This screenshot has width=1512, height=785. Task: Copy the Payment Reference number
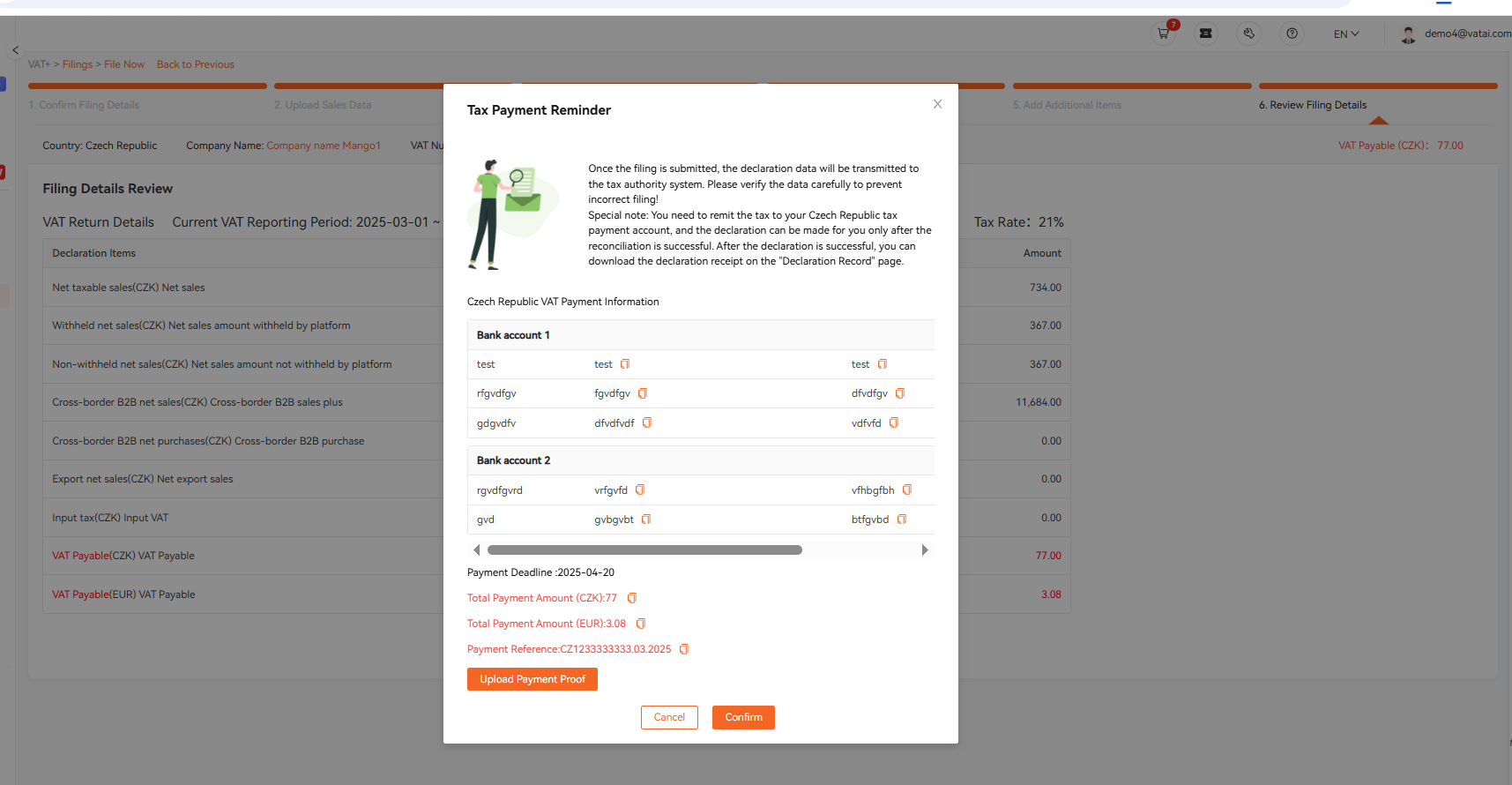(x=684, y=649)
